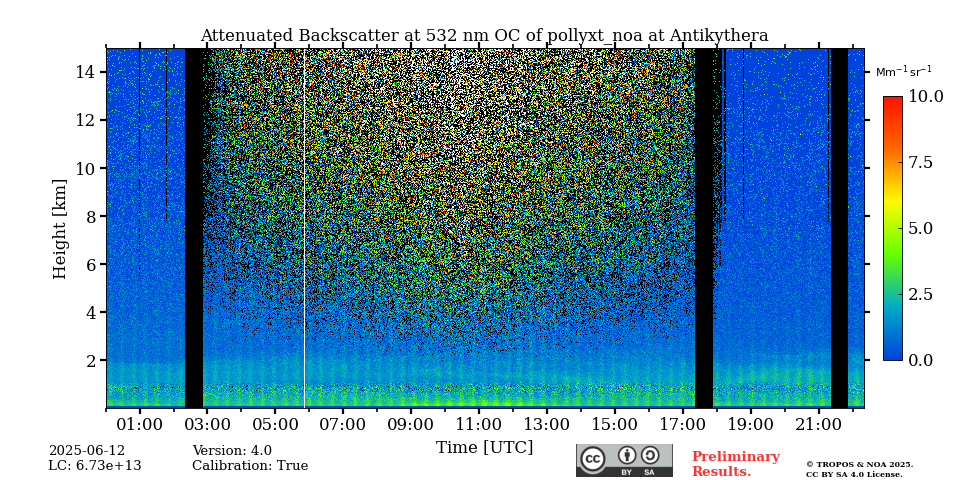Click the 03:00 time tick label
960x480 pixels.
coord(208,425)
